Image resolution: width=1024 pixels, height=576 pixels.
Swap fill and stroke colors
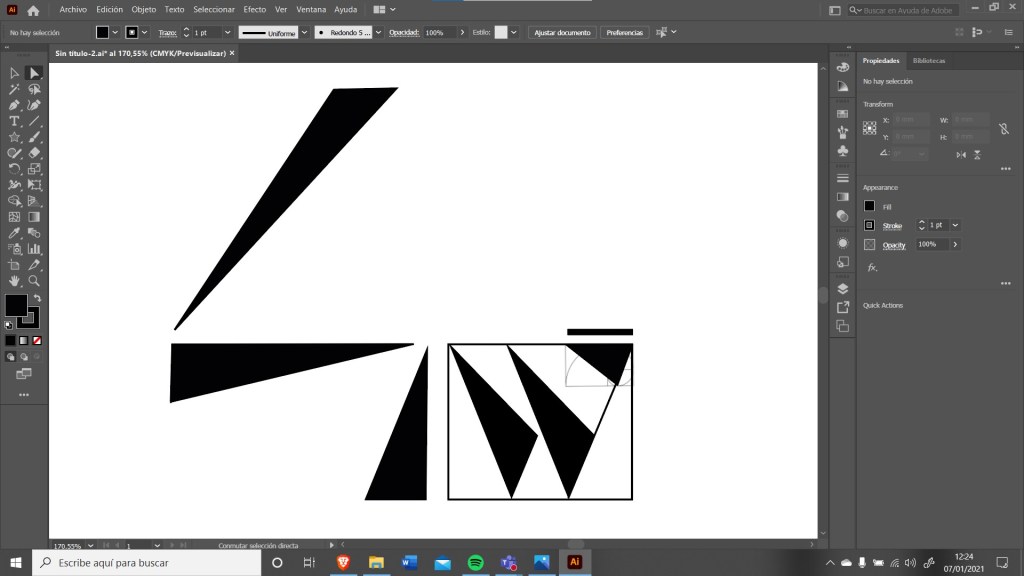click(x=37, y=298)
